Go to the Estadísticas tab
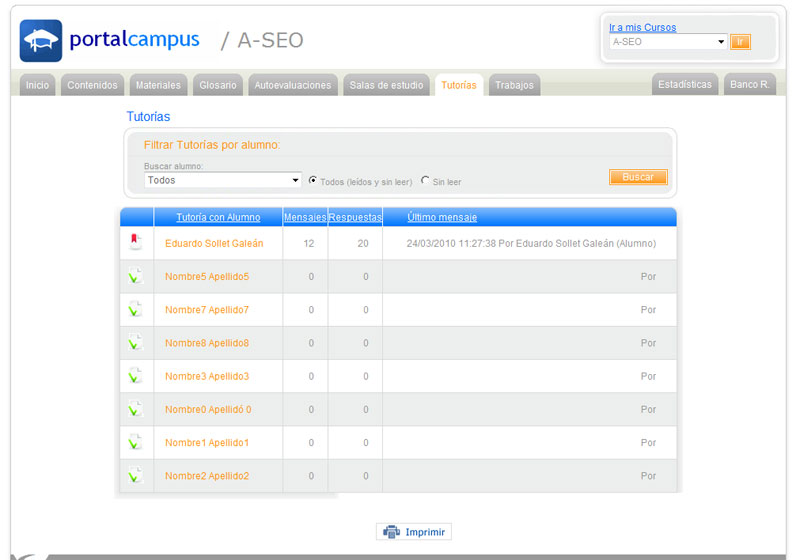 click(x=684, y=85)
